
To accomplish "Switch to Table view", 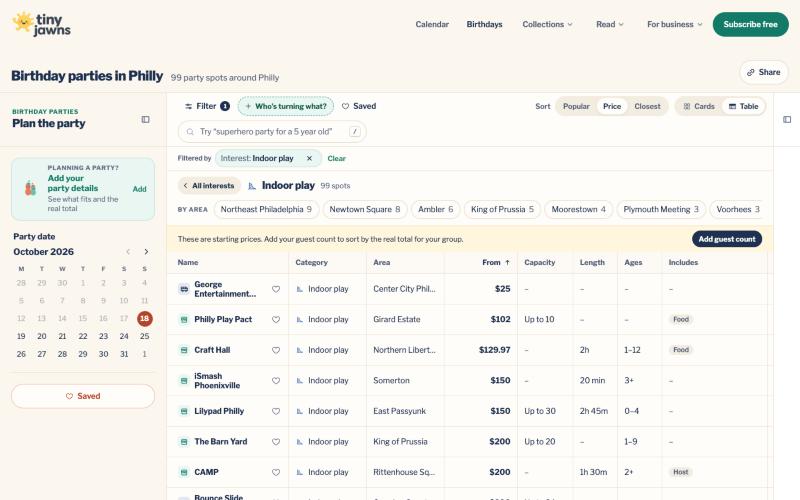I will pos(743,106).
